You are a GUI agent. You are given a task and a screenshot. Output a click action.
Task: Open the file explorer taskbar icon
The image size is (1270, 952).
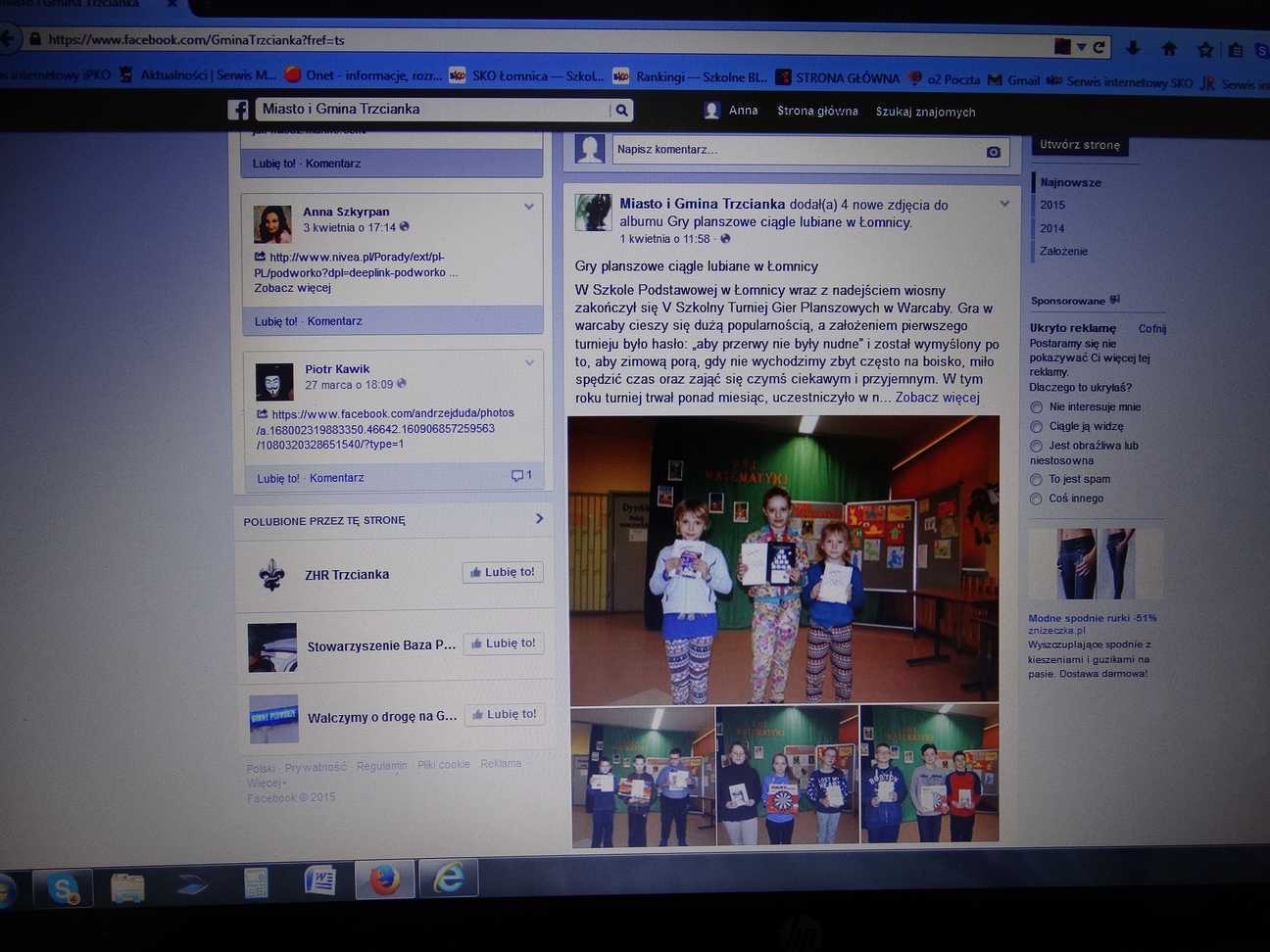point(127,887)
